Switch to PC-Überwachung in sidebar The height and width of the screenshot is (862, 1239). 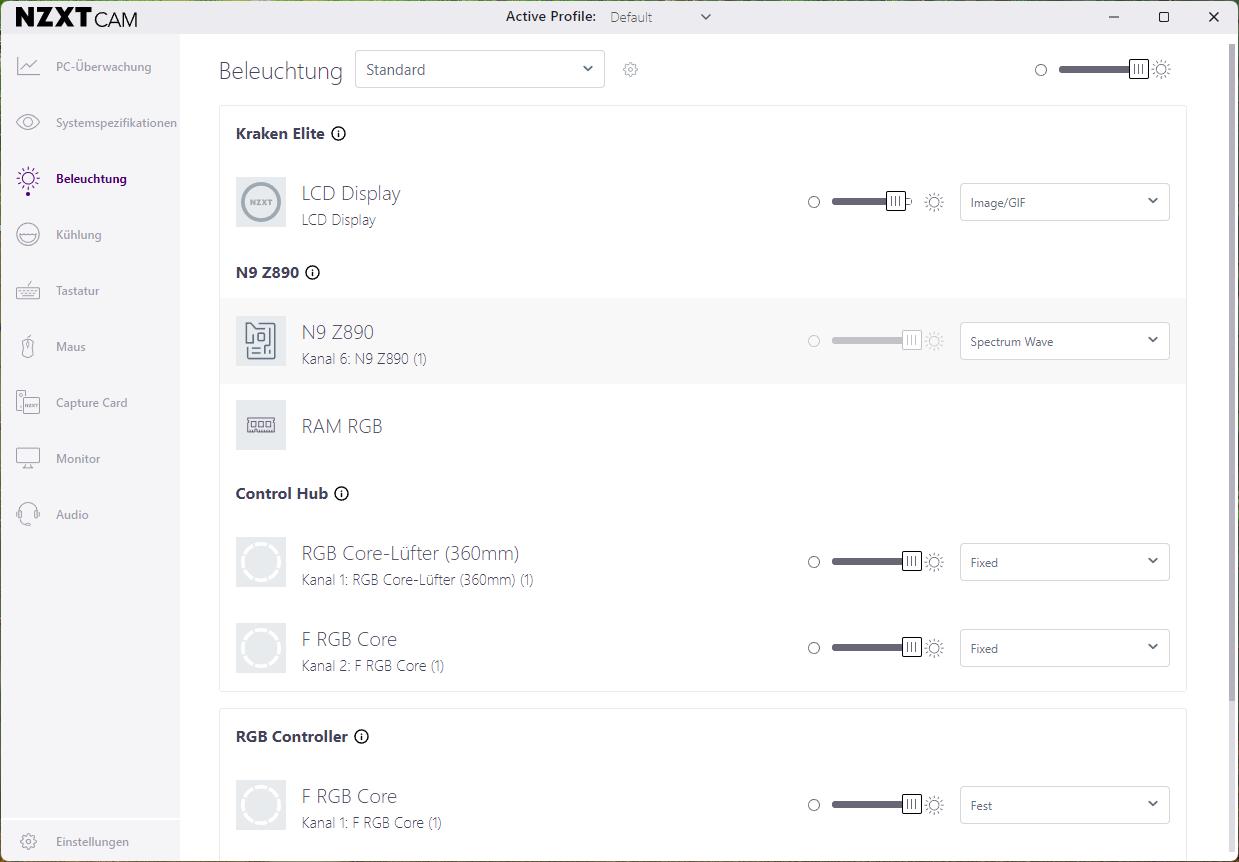pyautogui.click(x=103, y=67)
